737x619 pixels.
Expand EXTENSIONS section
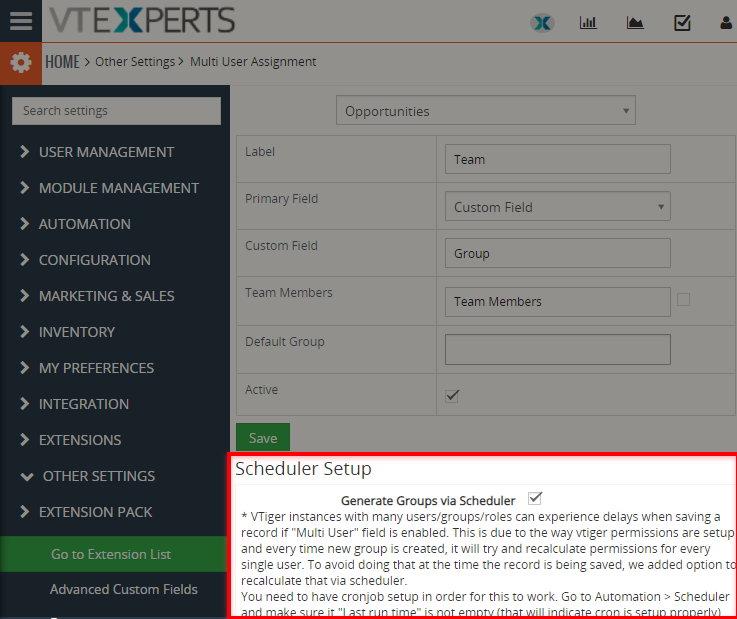[x=71, y=440]
